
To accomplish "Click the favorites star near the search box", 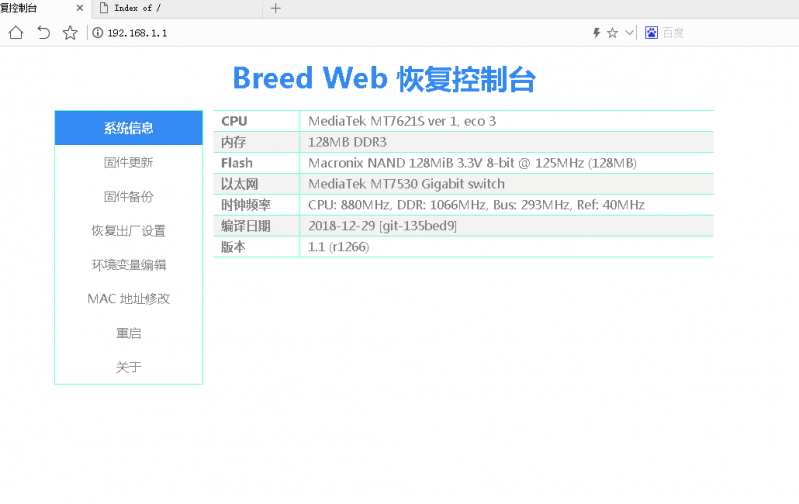I will point(612,33).
